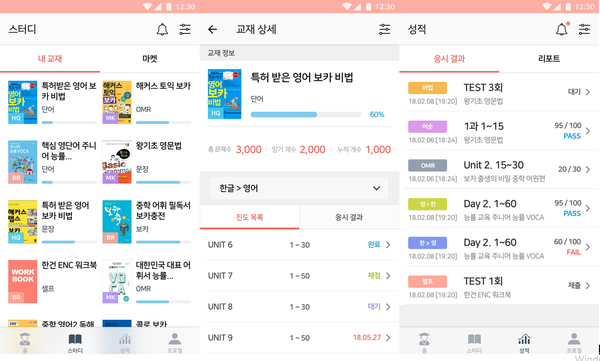Open filter settings icon on 성적 screen
The width and height of the screenshot is (600, 361).
584,29
